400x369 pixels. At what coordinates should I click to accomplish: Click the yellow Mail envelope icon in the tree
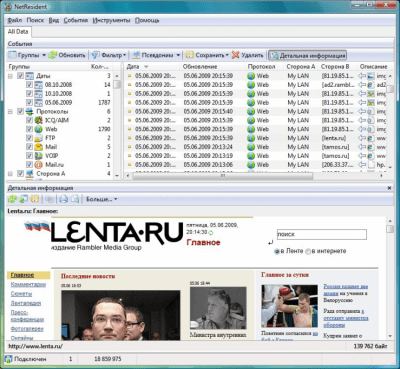point(39,147)
